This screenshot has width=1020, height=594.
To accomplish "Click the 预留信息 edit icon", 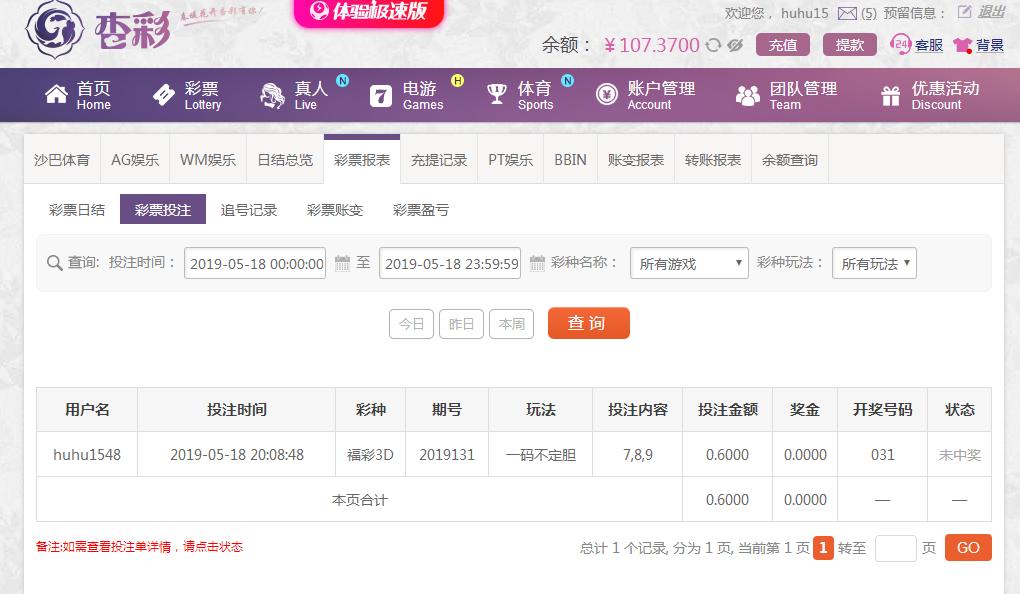I will pyautogui.click(x=964, y=12).
